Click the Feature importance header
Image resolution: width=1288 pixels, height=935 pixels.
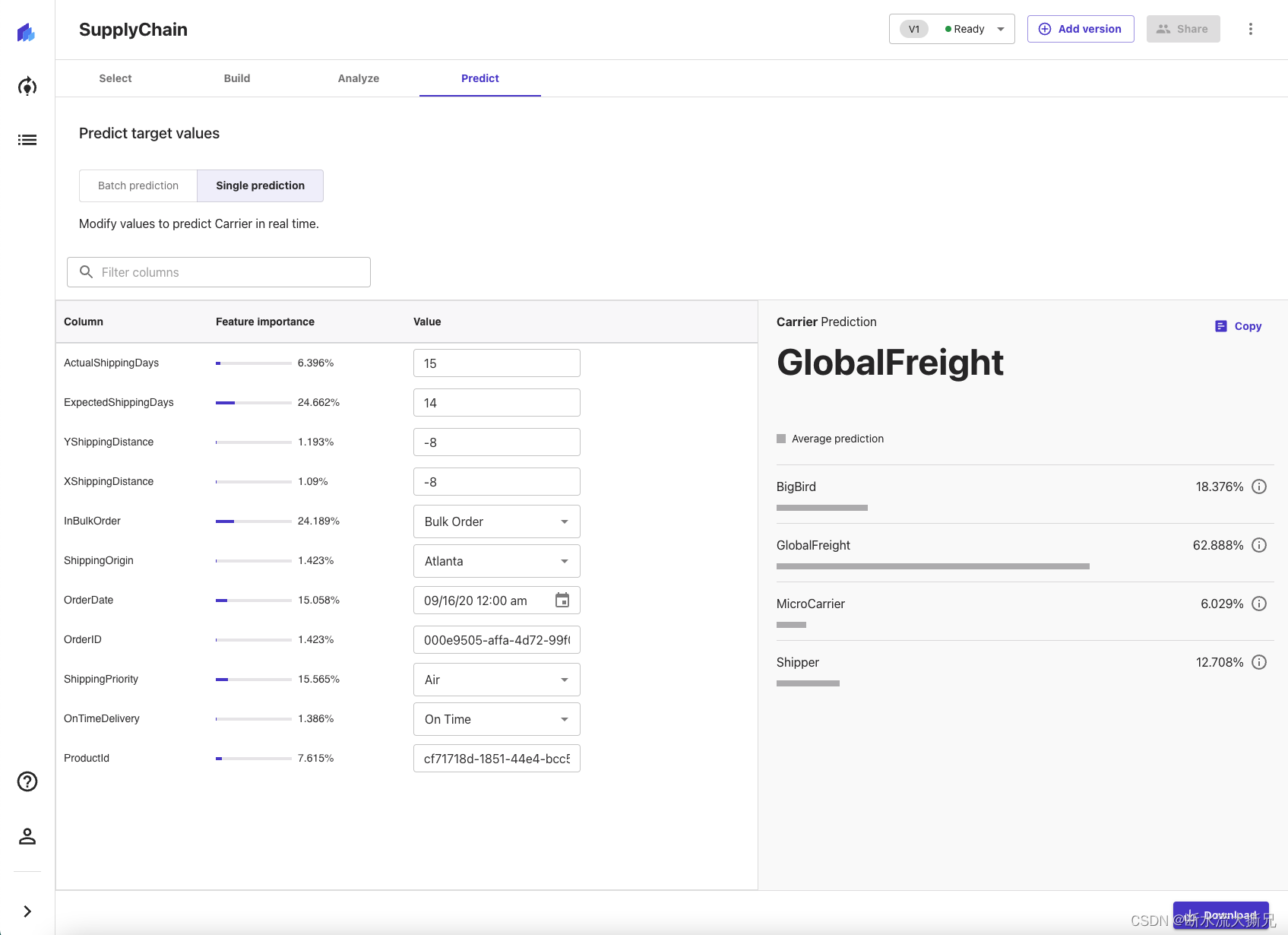[x=265, y=322]
